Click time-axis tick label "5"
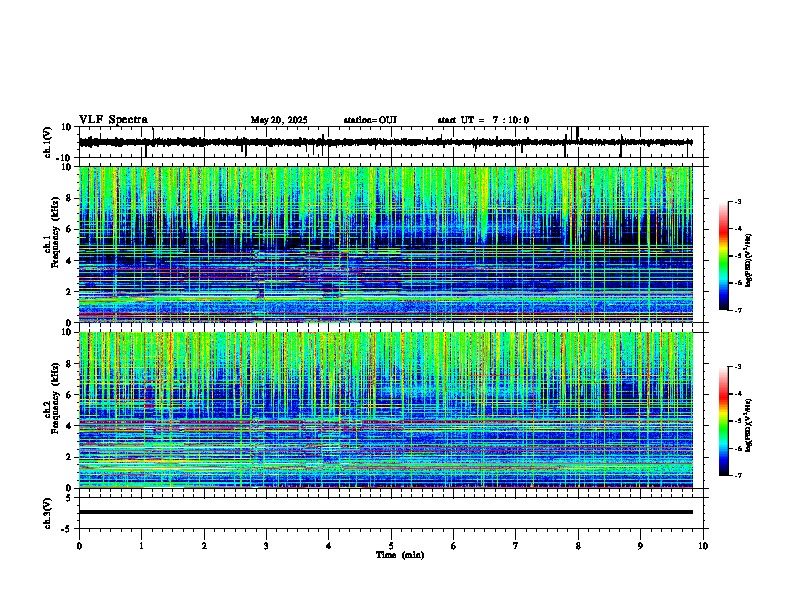Viewport: 792px width, 612px height. 391,546
